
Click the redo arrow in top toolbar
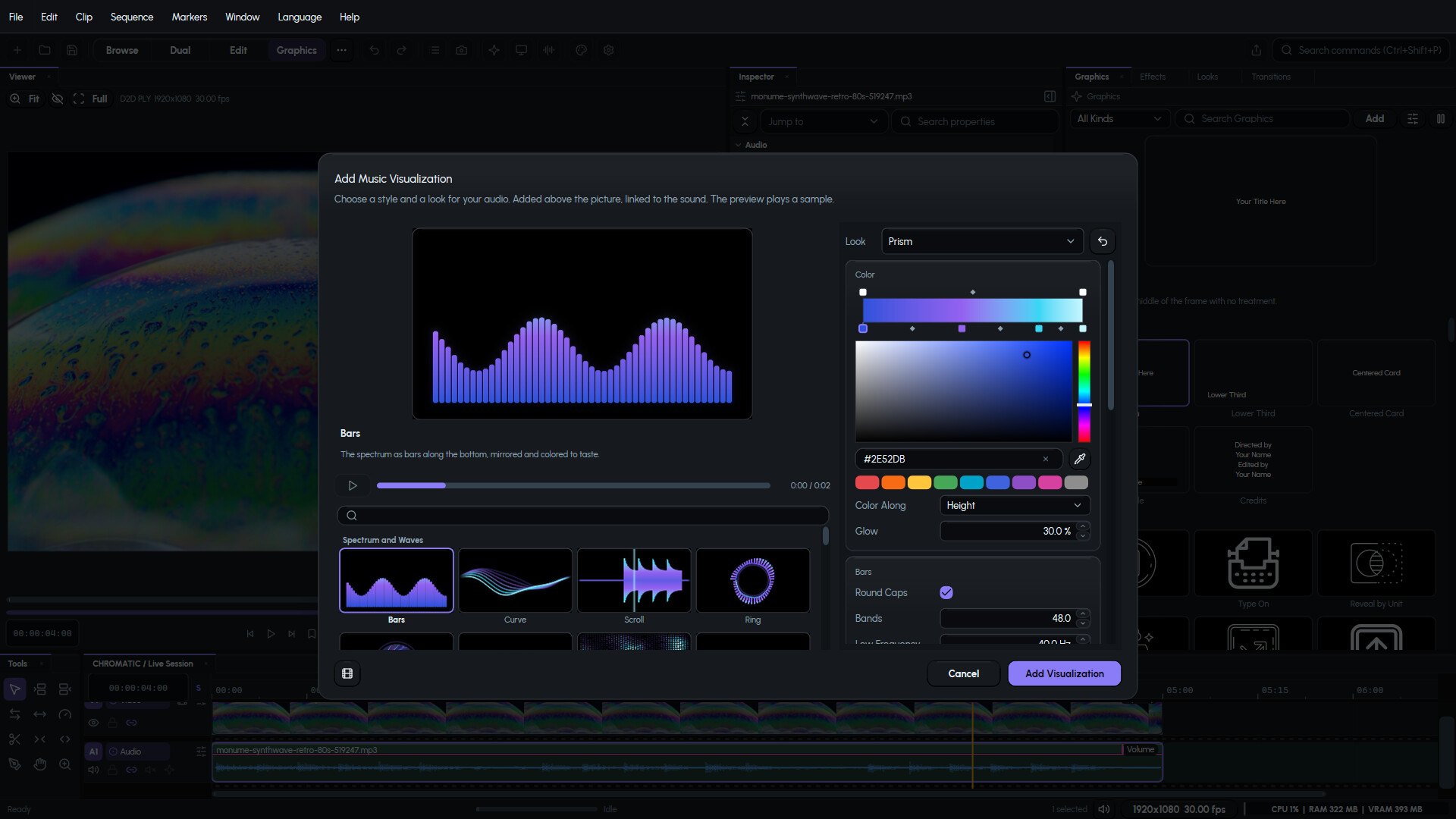[402, 50]
